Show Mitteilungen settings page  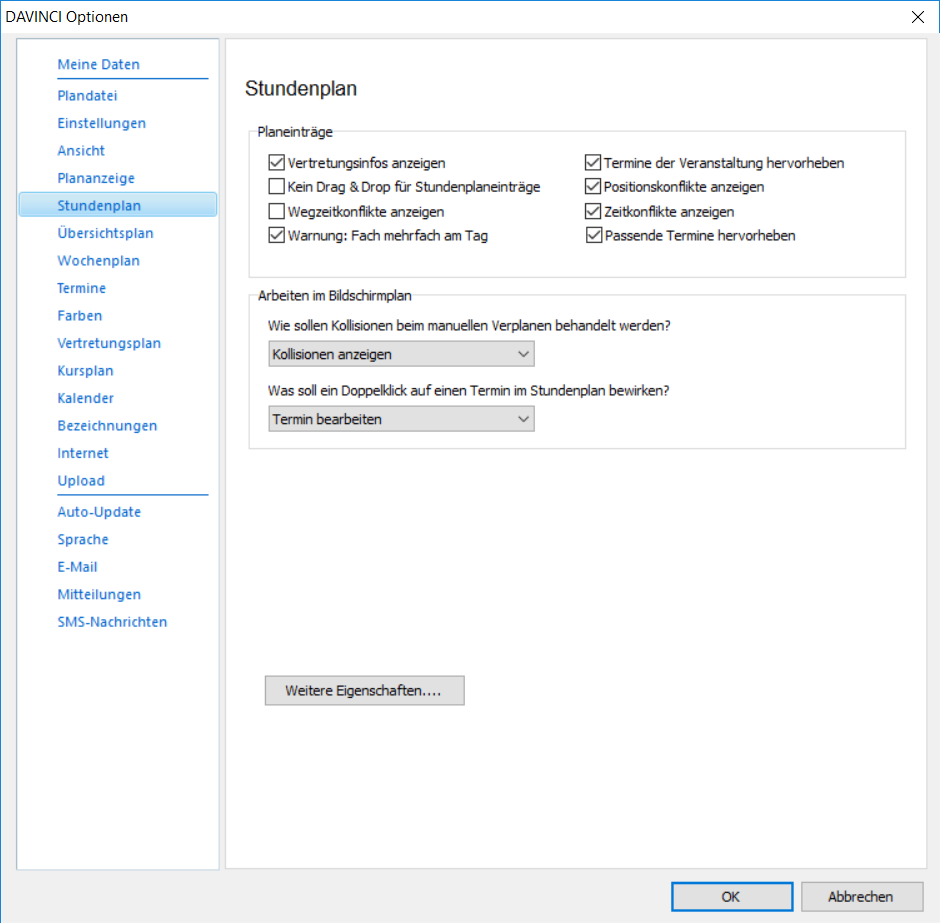point(100,595)
